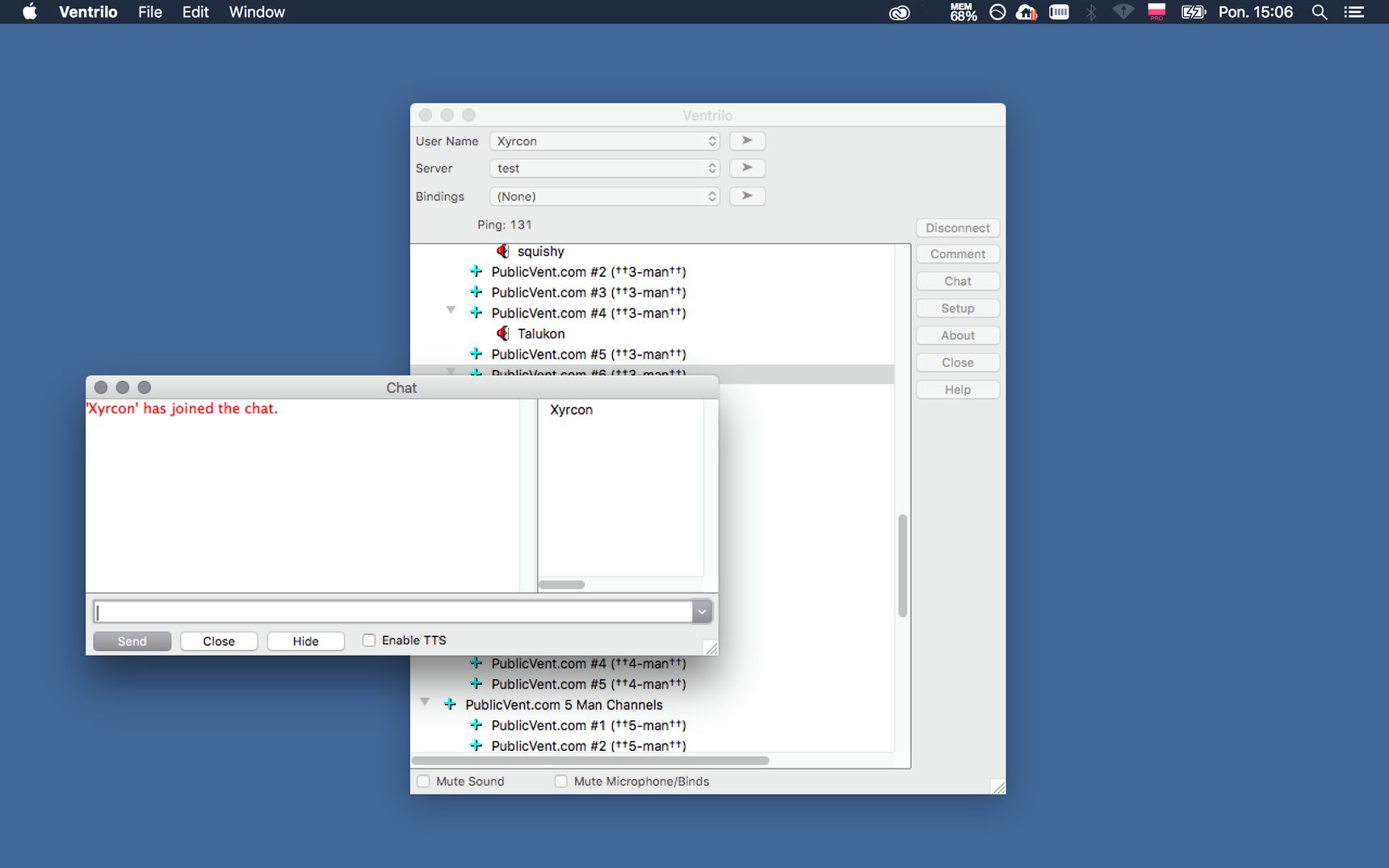Image resolution: width=1389 pixels, height=868 pixels.
Task: Click Comment button
Action: pyautogui.click(x=958, y=254)
